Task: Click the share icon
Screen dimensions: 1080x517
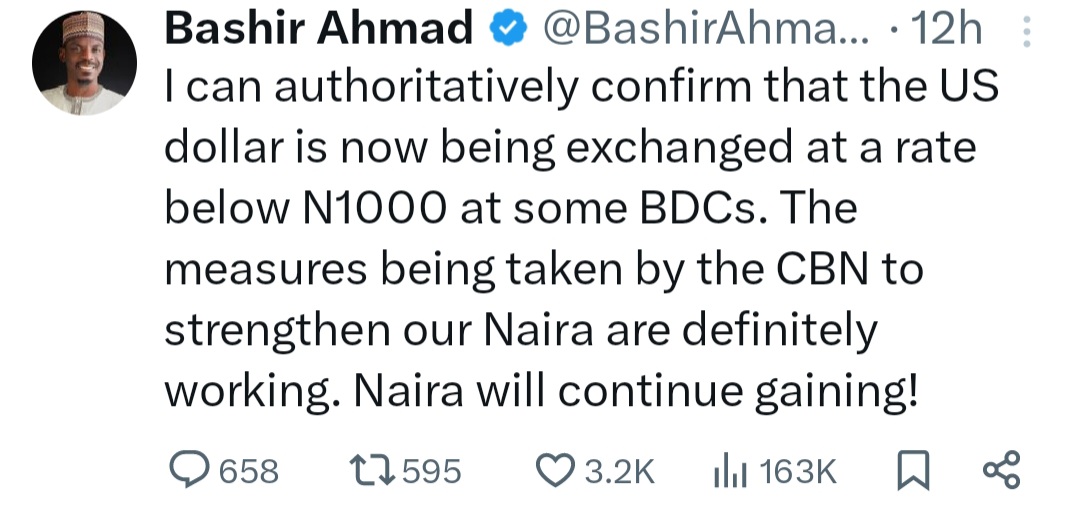Action: tap(1001, 470)
